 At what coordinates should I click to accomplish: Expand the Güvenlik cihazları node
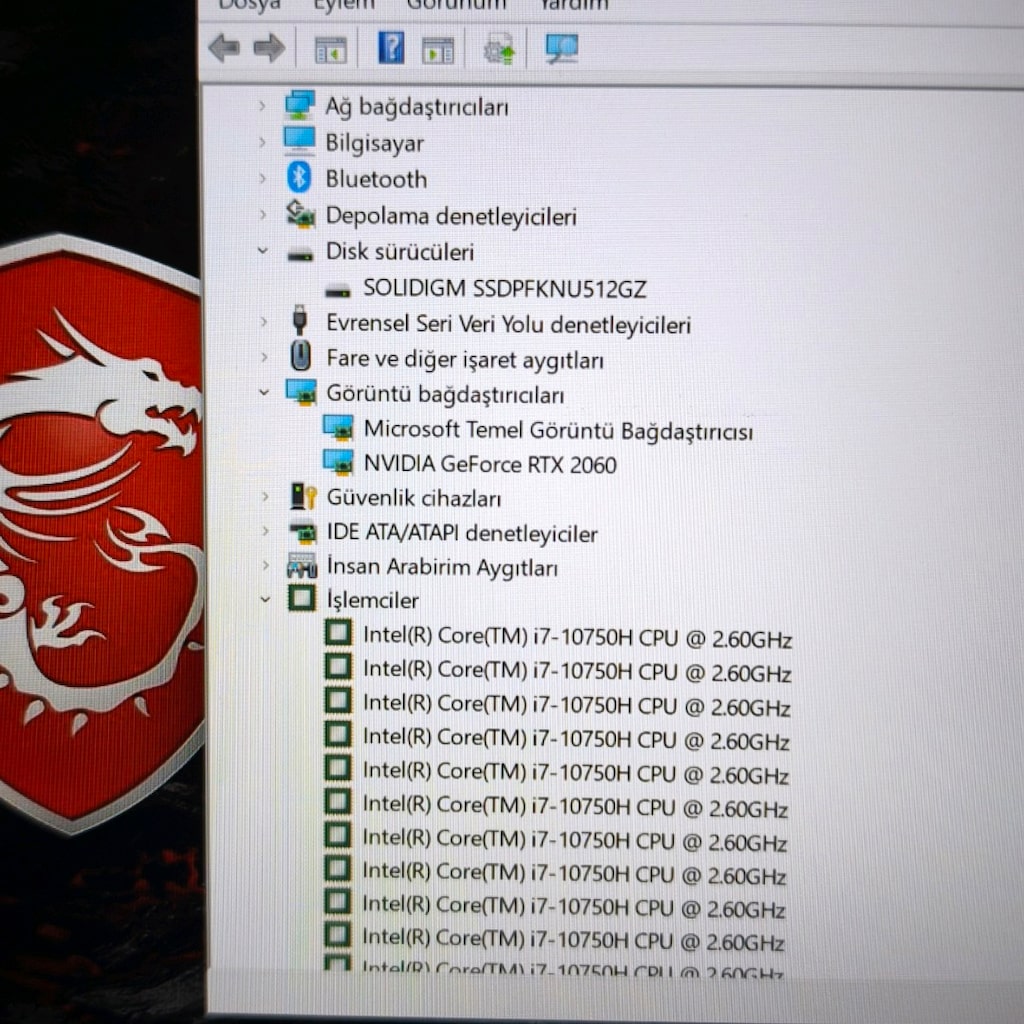click(264, 497)
